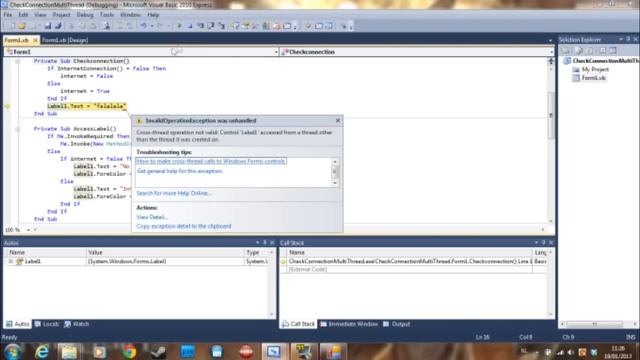The height and width of the screenshot is (360, 640).
Task: Collapse the AccessLabel sub outline
Action: pyautogui.click(x=17, y=129)
